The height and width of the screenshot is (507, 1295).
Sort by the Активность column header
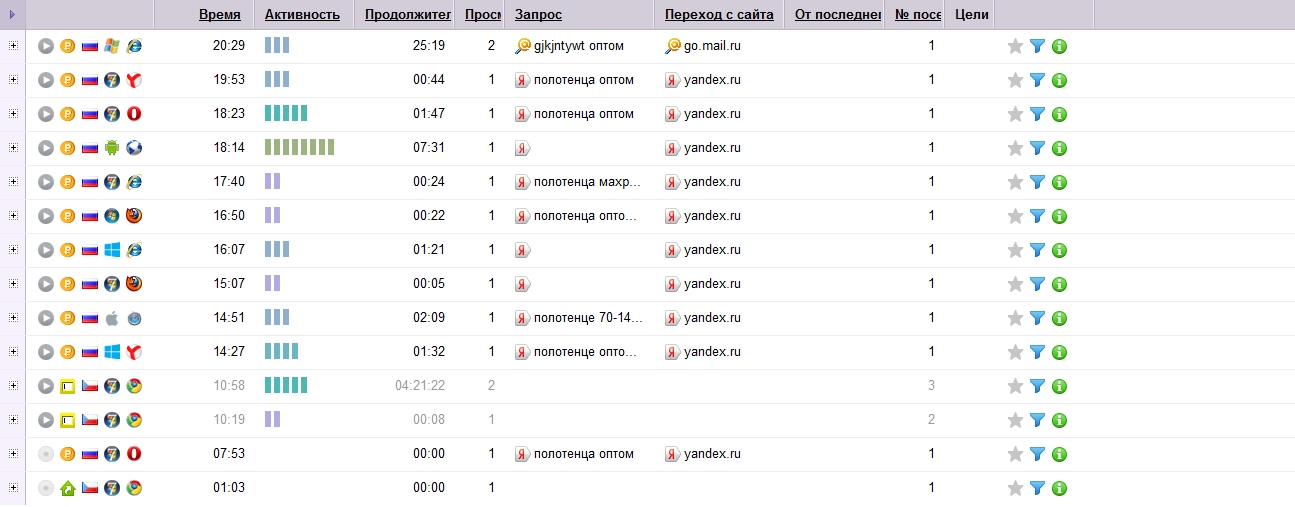302,15
